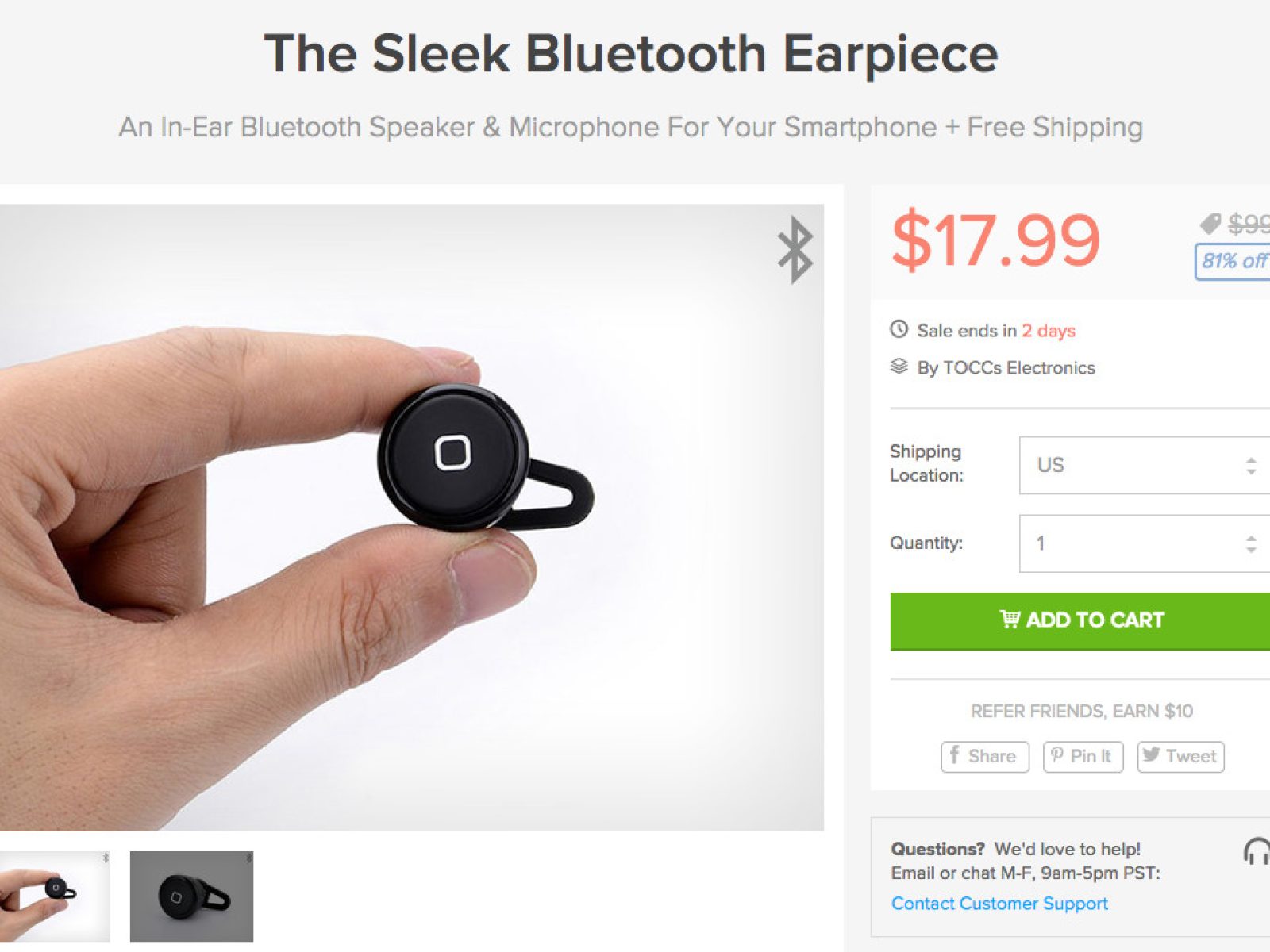Pin the product with Pin It button

[x=1083, y=756]
